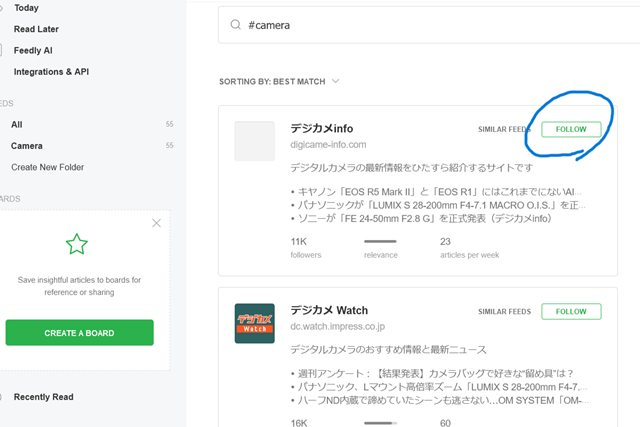Click the 55 count beside All
The height and width of the screenshot is (427, 640).
pyautogui.click(x=169, y=124)
